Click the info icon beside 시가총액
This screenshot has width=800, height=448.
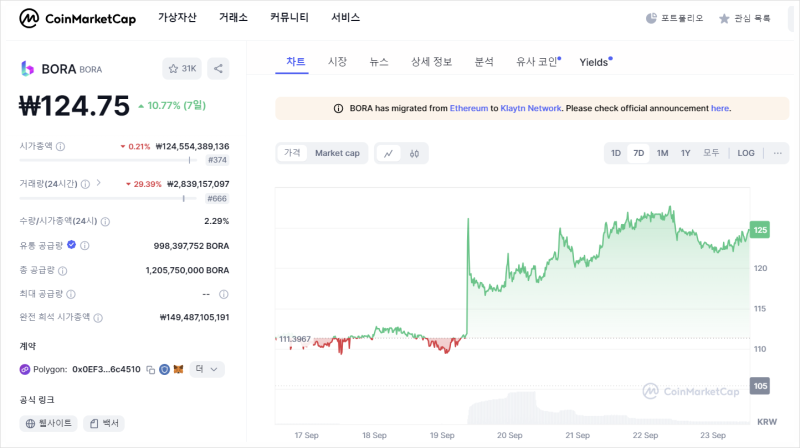tap(61, 146)
